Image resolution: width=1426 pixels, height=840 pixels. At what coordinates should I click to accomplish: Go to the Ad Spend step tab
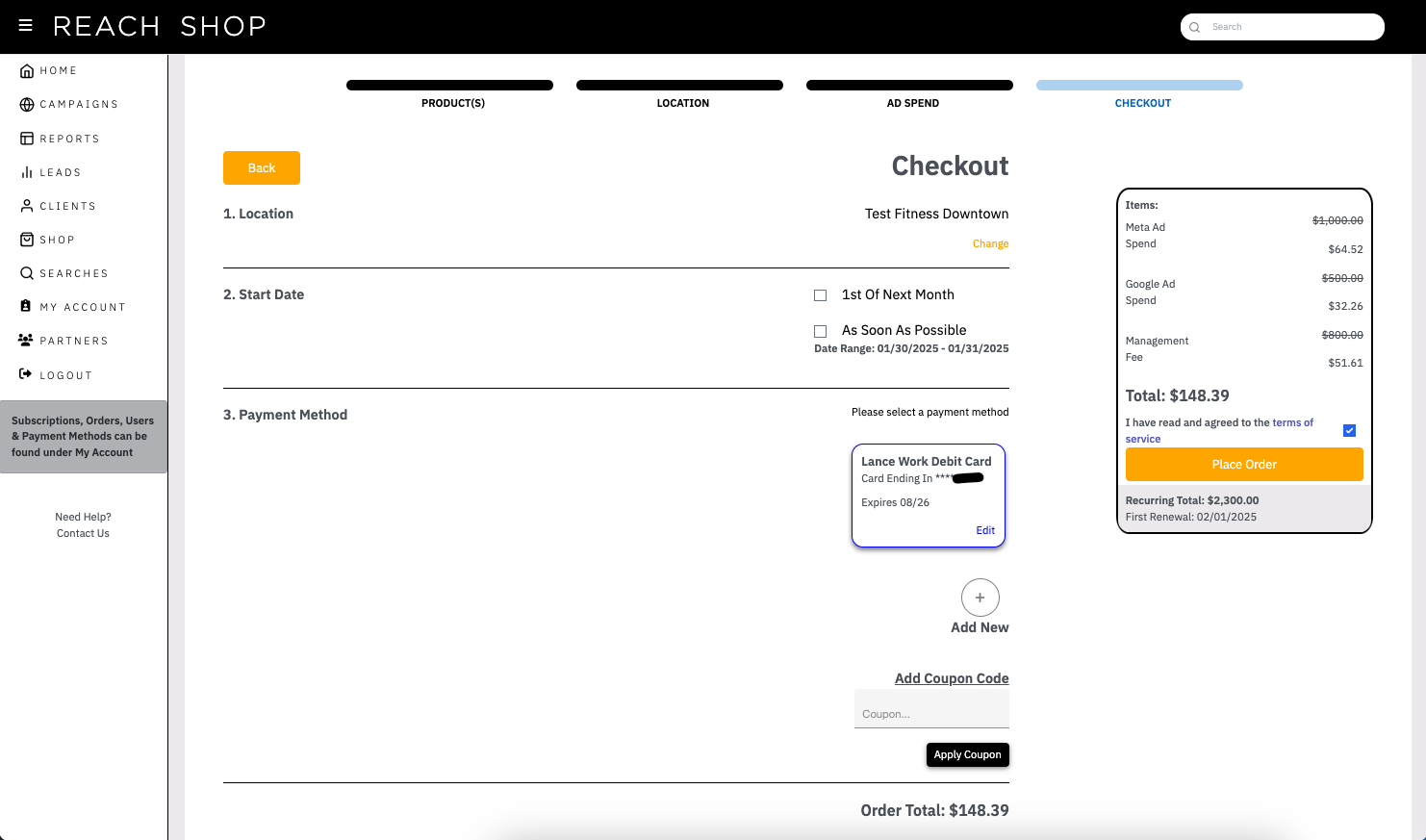910,93
